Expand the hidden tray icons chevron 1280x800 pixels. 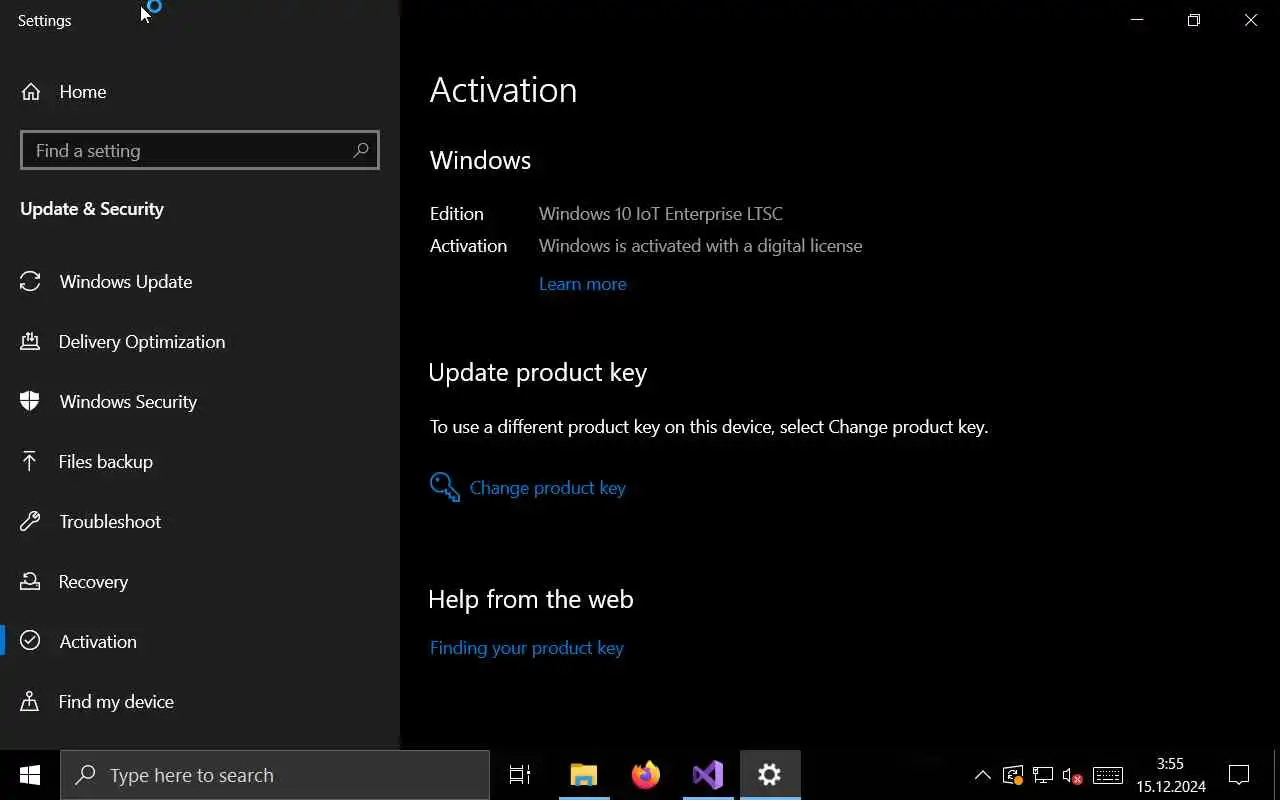point(983,775)
